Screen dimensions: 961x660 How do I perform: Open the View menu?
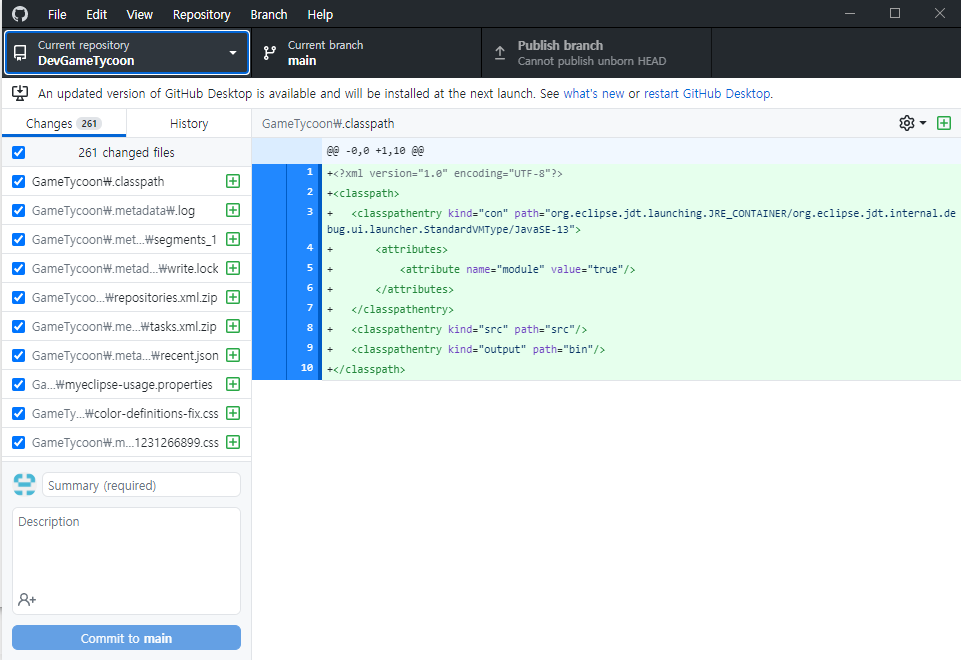coord(140,14)
